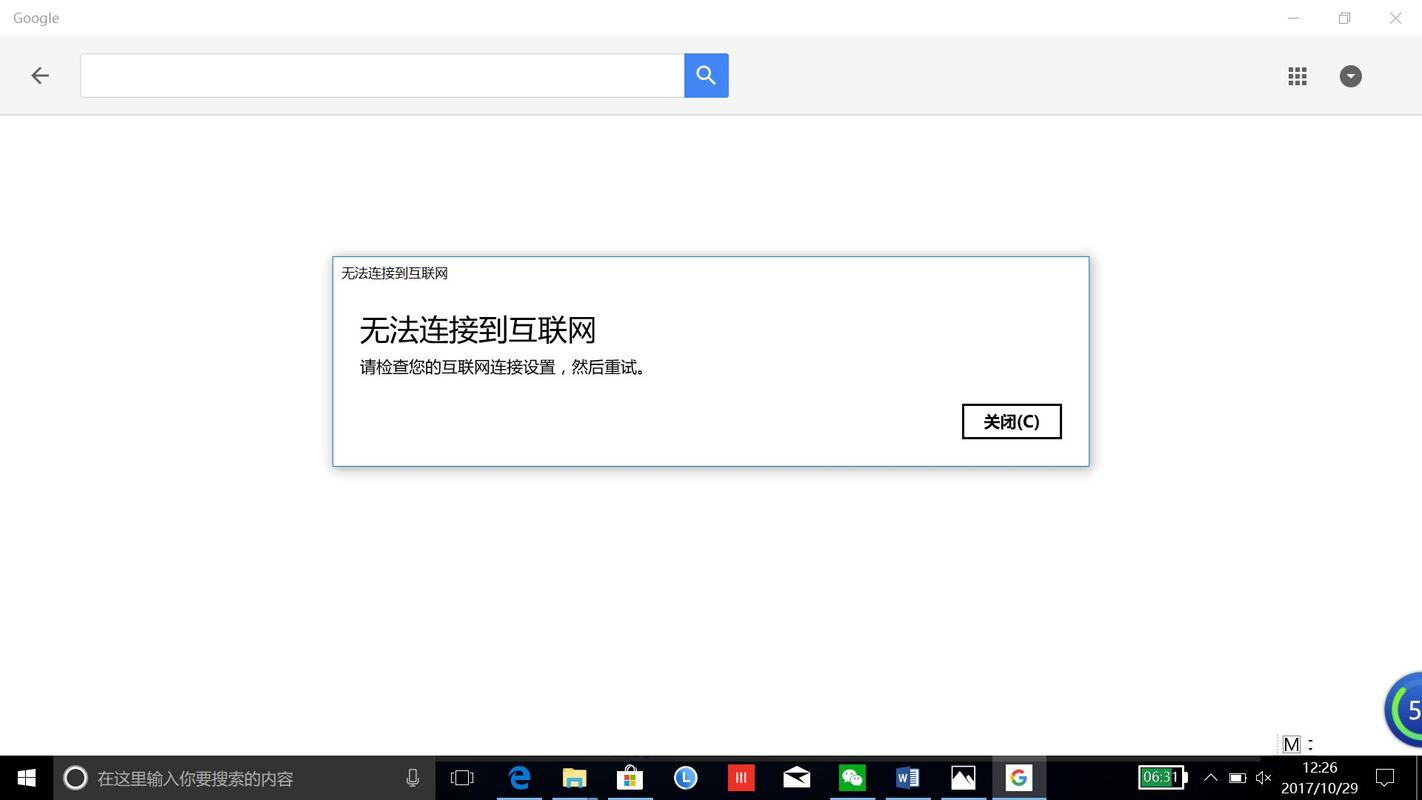Open the clock showing 12:26 2017/10/29
1422x800 pixels.
(1319, 778)
